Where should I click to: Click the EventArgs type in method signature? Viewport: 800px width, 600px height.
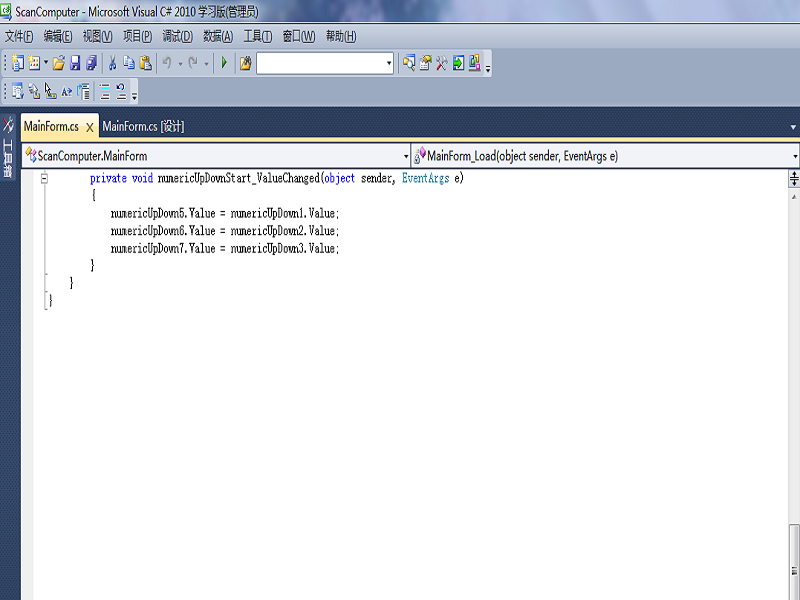[x=426, y=178]
